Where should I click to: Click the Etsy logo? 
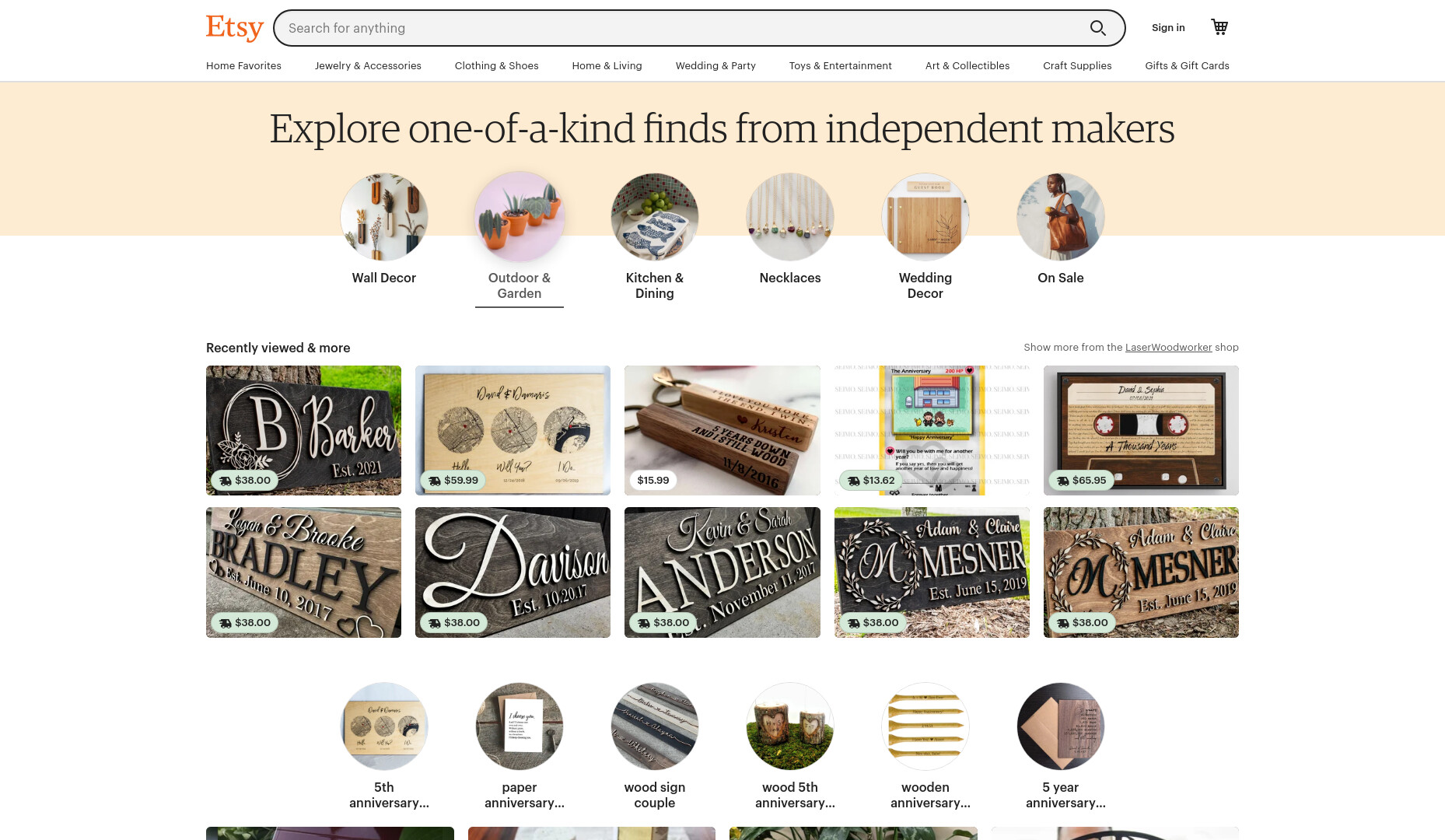pos(235,28)
